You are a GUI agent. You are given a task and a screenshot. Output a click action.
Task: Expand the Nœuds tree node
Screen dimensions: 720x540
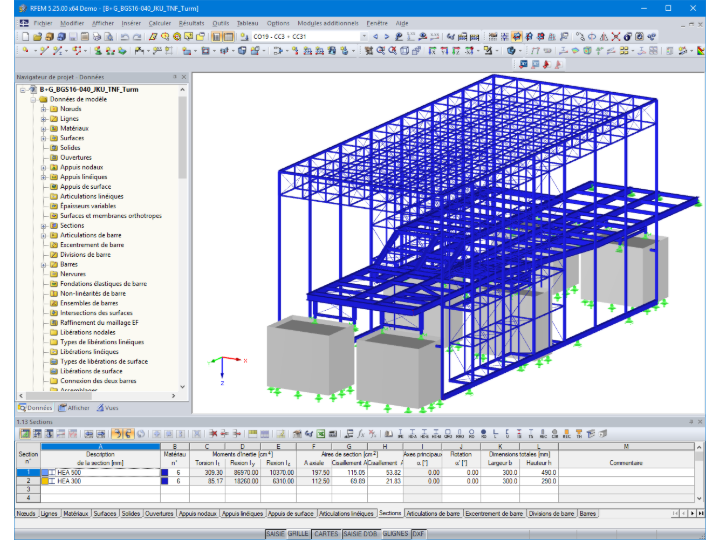(43, 109)
